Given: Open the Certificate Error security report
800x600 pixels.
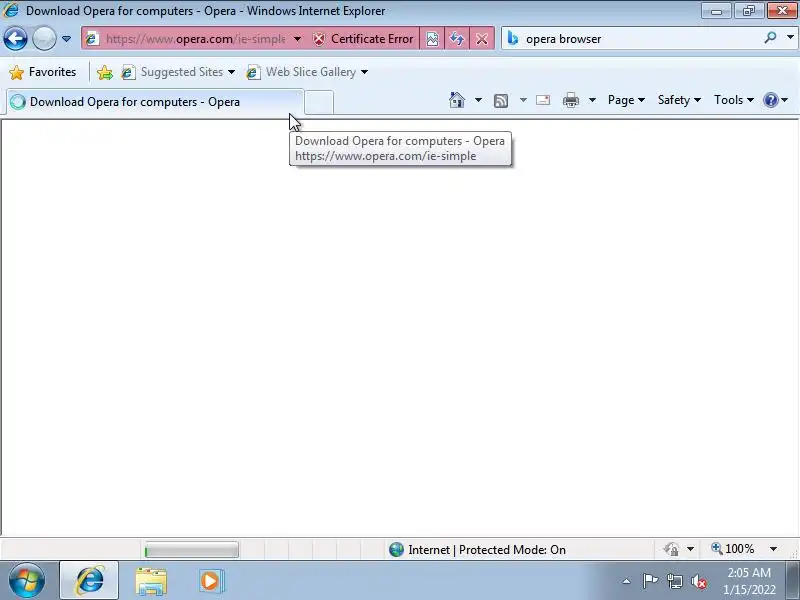Looking at the screenshot, I should 363,39.
